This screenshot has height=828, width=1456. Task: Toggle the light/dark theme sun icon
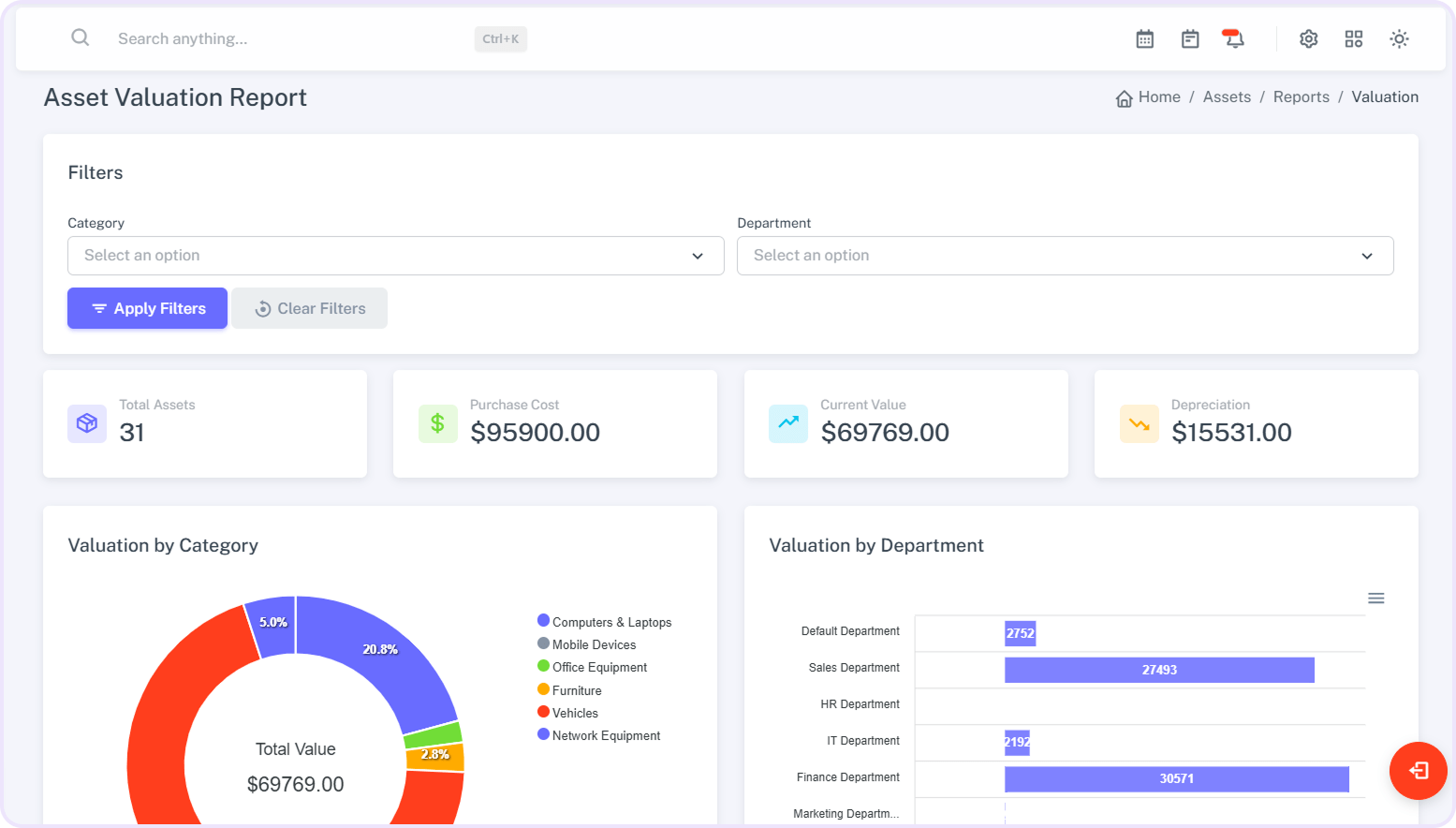(x=1398, y=39)
